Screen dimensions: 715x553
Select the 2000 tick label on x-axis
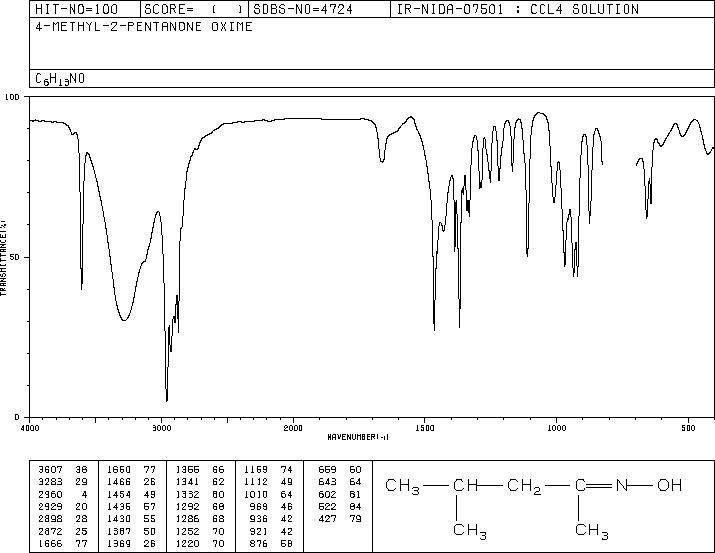pyautogui.click(x=293, y=428)
